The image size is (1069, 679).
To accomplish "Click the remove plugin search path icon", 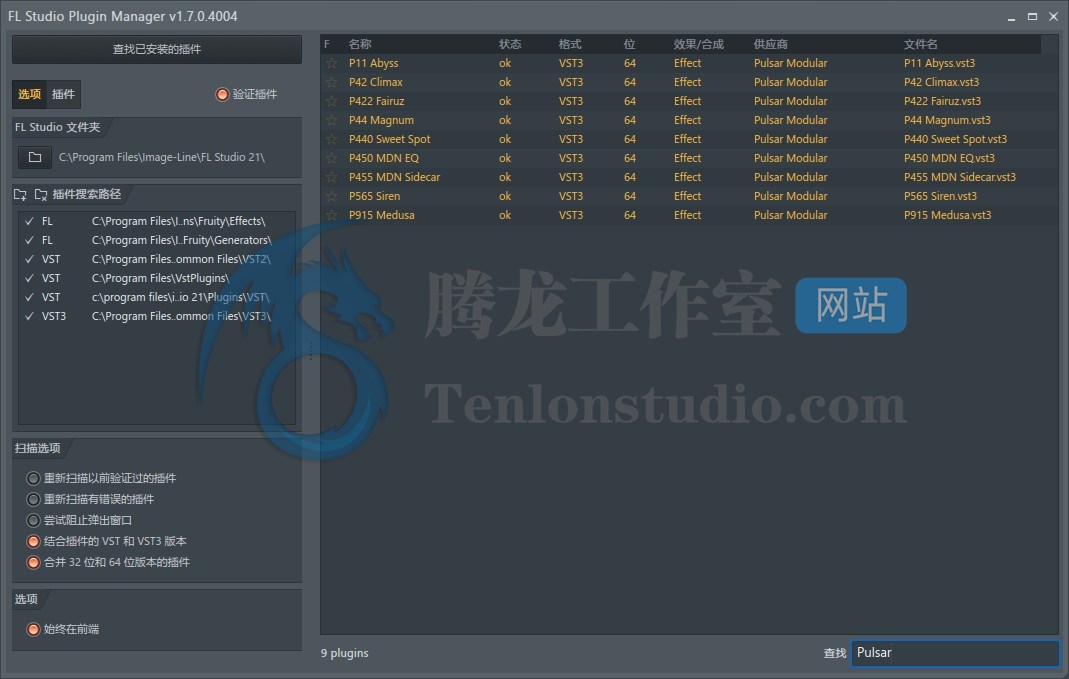I will click(x=41, y=195).
